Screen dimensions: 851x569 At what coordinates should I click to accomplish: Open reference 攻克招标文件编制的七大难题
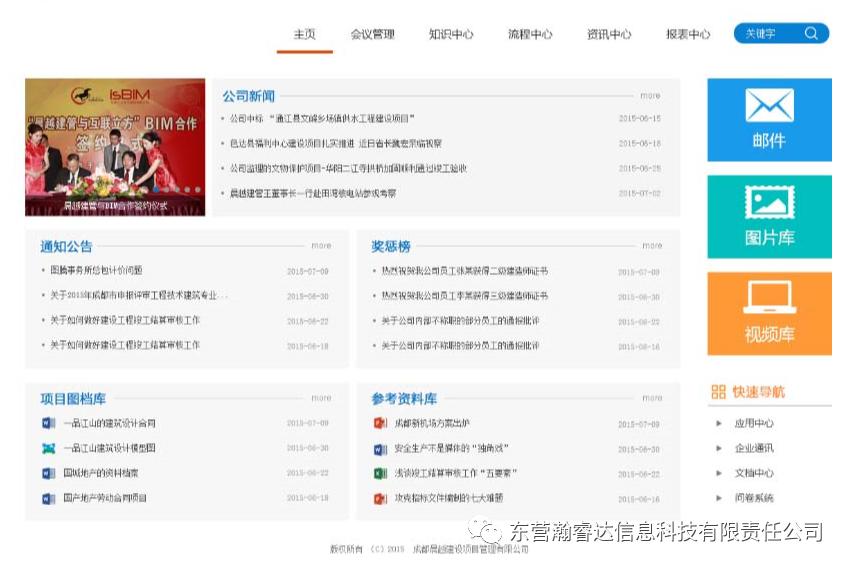coord(449,498)
